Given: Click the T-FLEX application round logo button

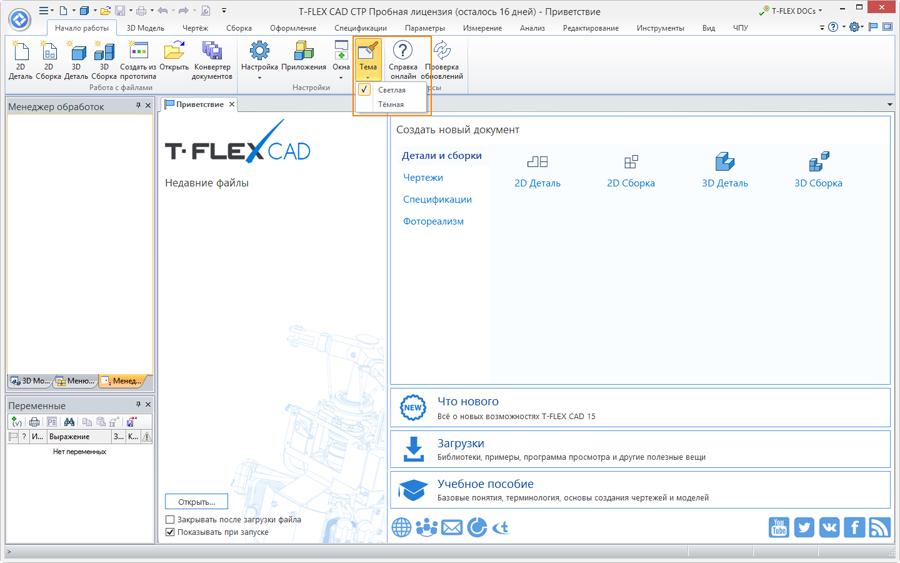Looking at the screenshot, I should [x=20, y=20].
